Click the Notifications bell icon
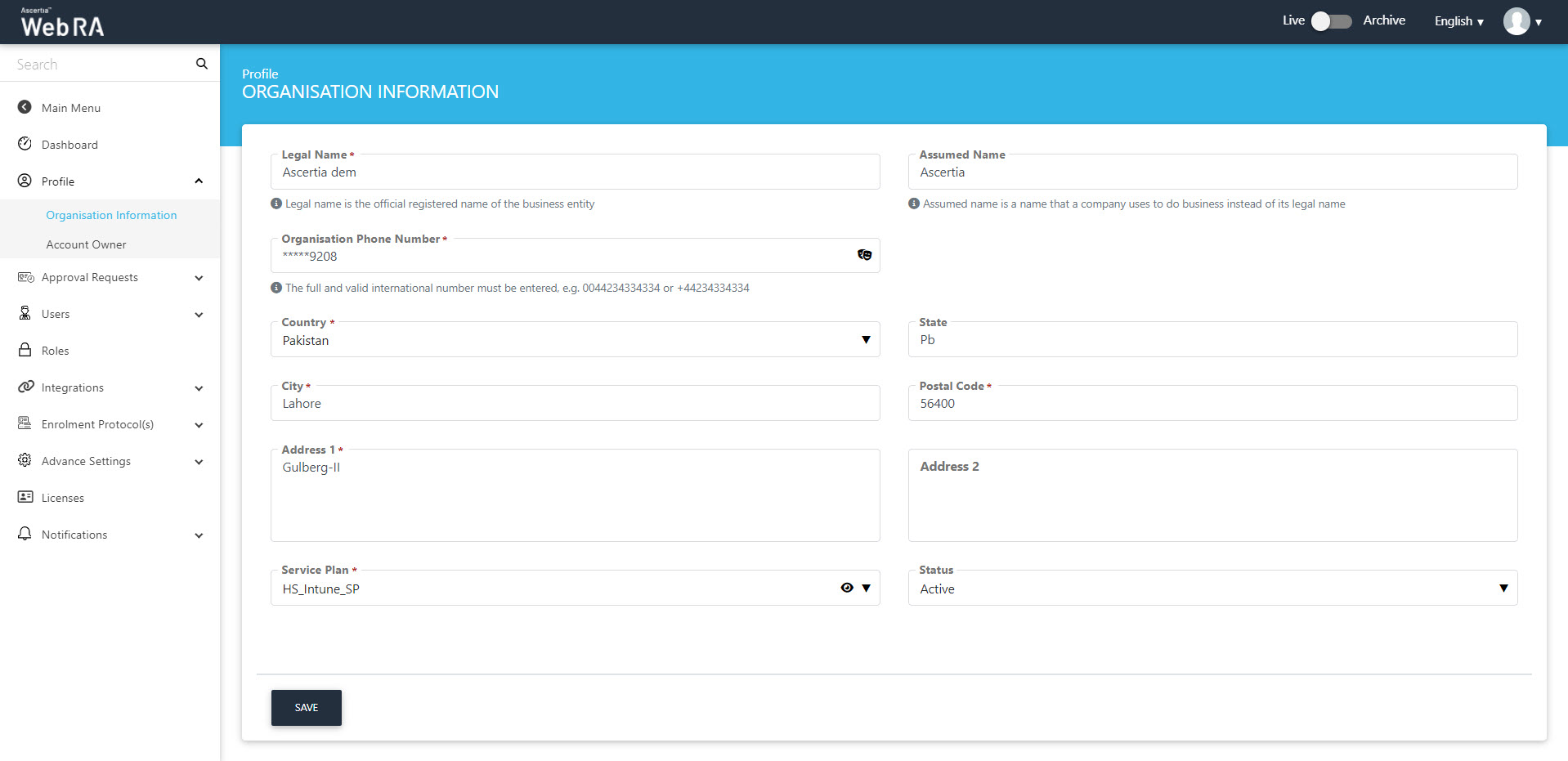Image resolution: width=1568 pixels, height=761 pixels. point(25,534)
